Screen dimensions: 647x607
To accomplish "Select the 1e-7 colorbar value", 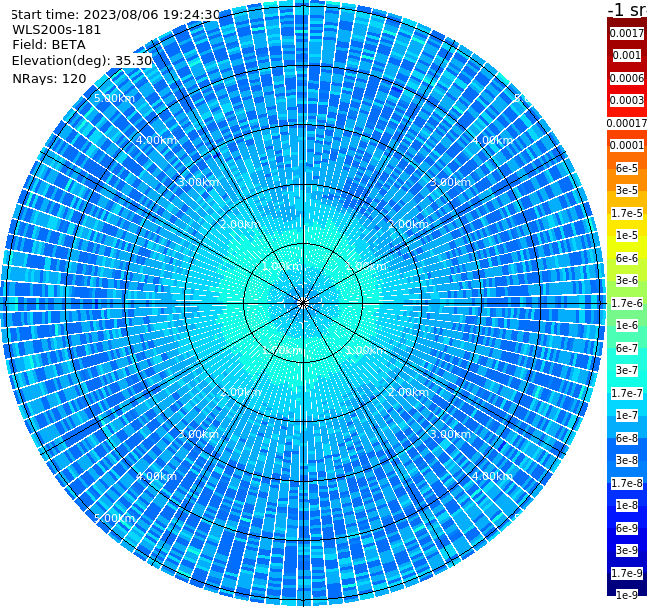I will [x=627, y=415].
